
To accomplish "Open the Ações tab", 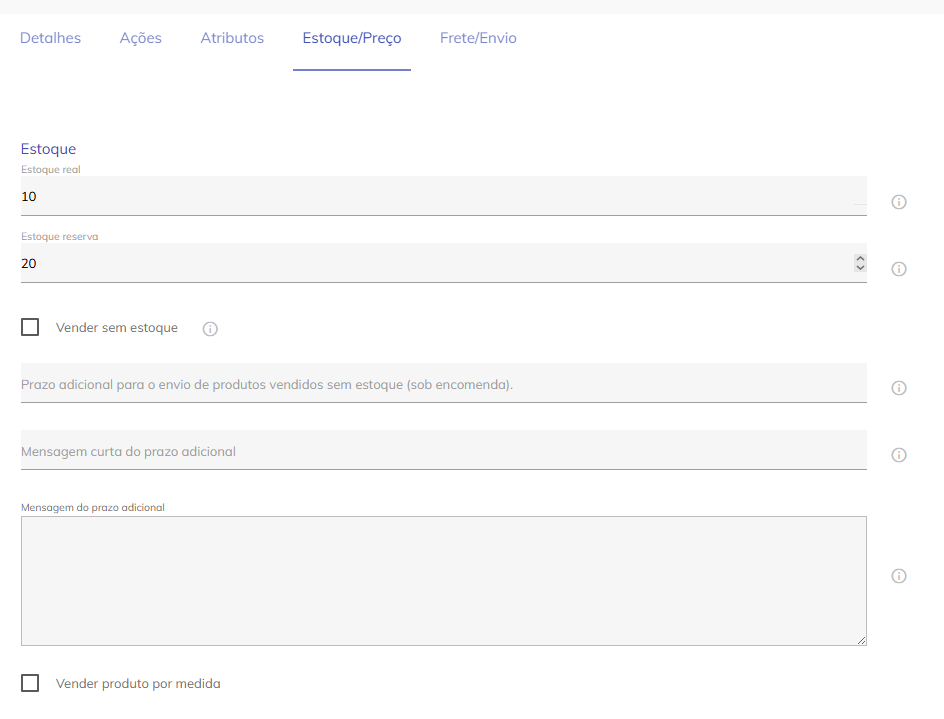I will [x=140, y=38].
